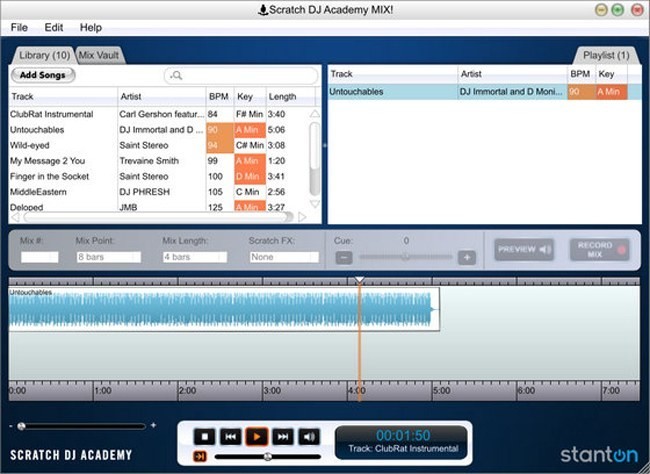Switch to the Mix Vault tab
Image resolution: width=650 pixels, height=474 pixels.
click(x=100, y=54)
